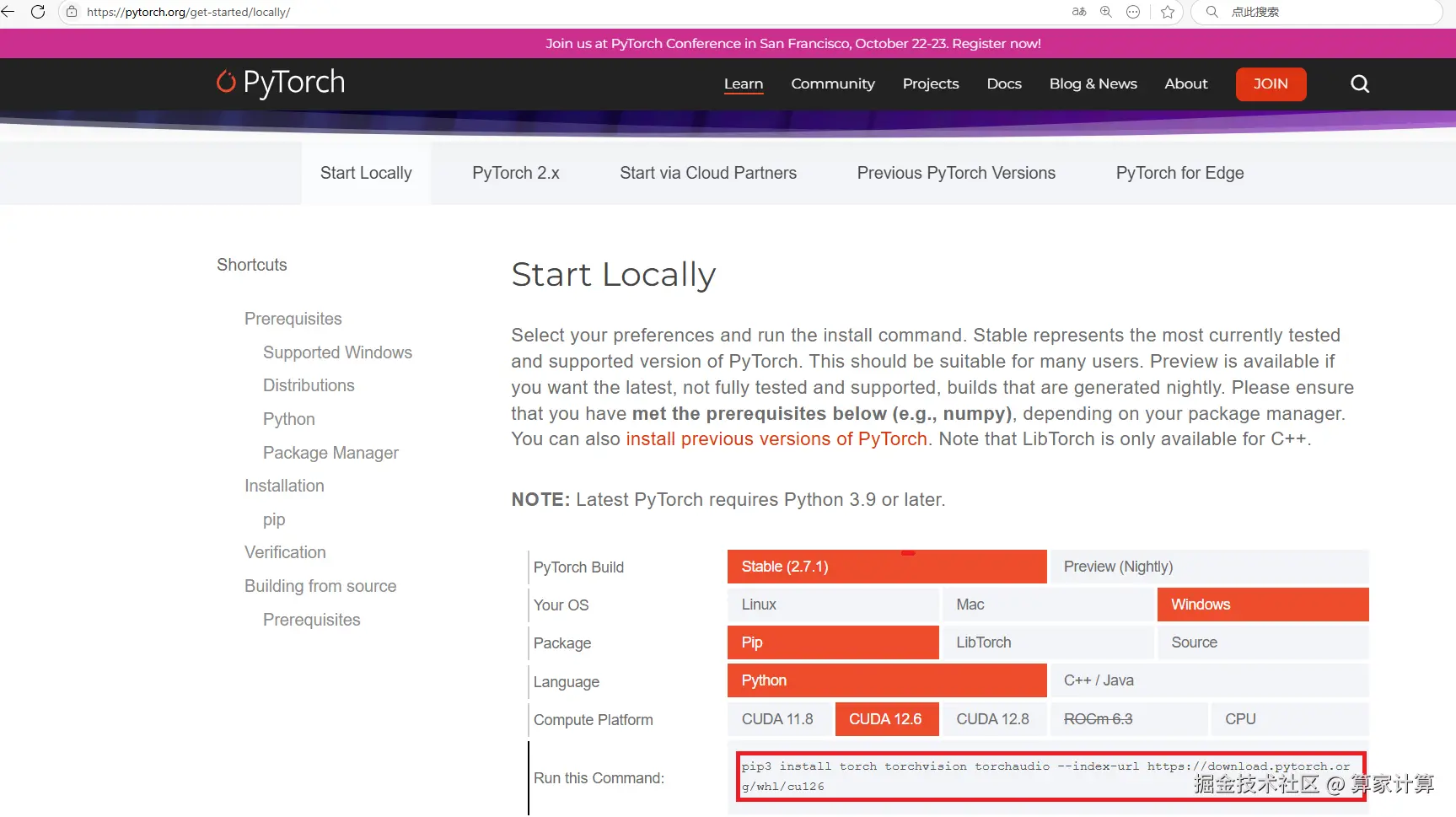This screenshot has height=817, width=1456.
Task: Go to Building from source shortcut
Action: tap(320, 586)
